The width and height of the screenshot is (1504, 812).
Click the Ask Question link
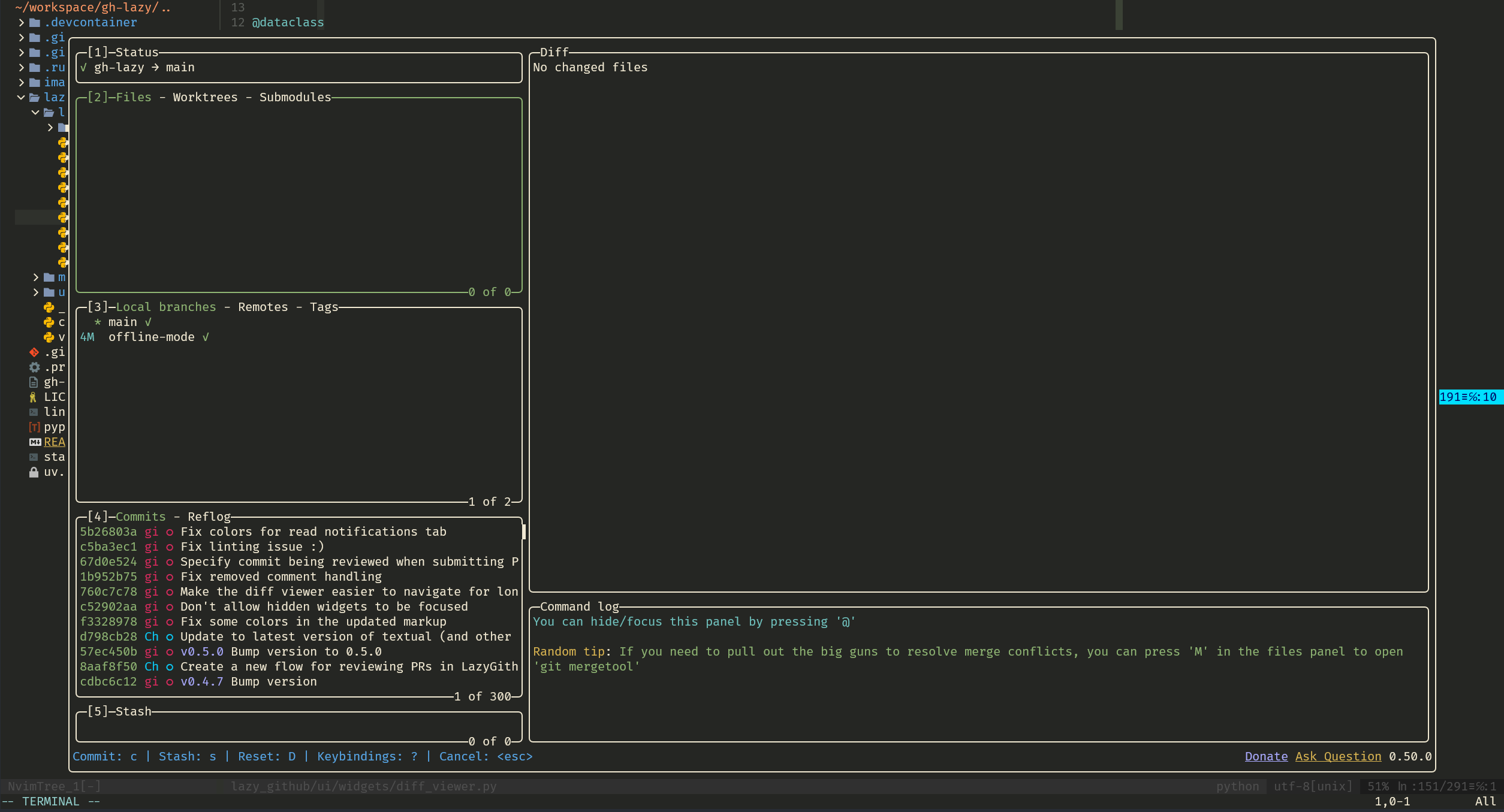[x=1338, y=756]
